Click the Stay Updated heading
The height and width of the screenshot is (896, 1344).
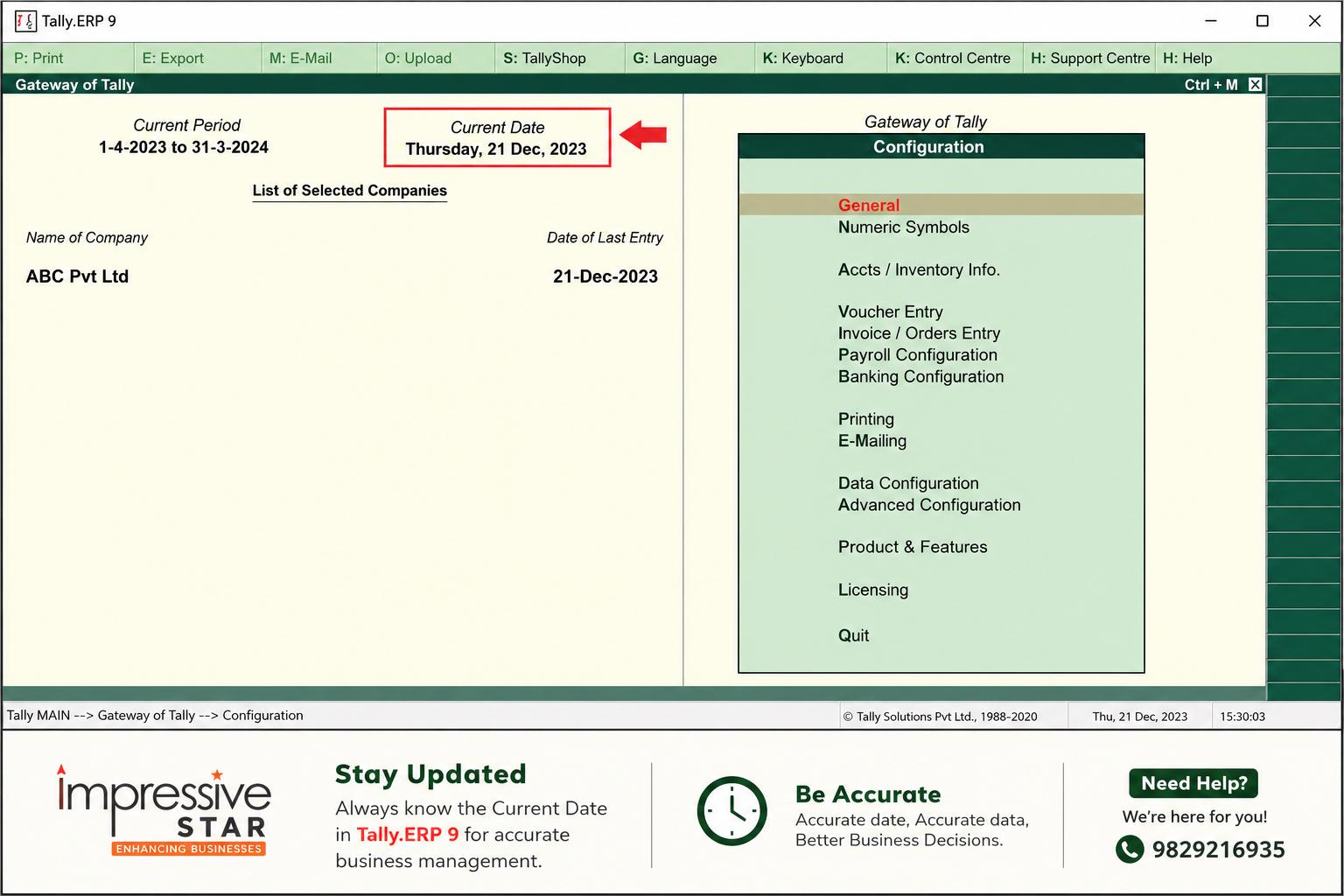pos(430,774)
